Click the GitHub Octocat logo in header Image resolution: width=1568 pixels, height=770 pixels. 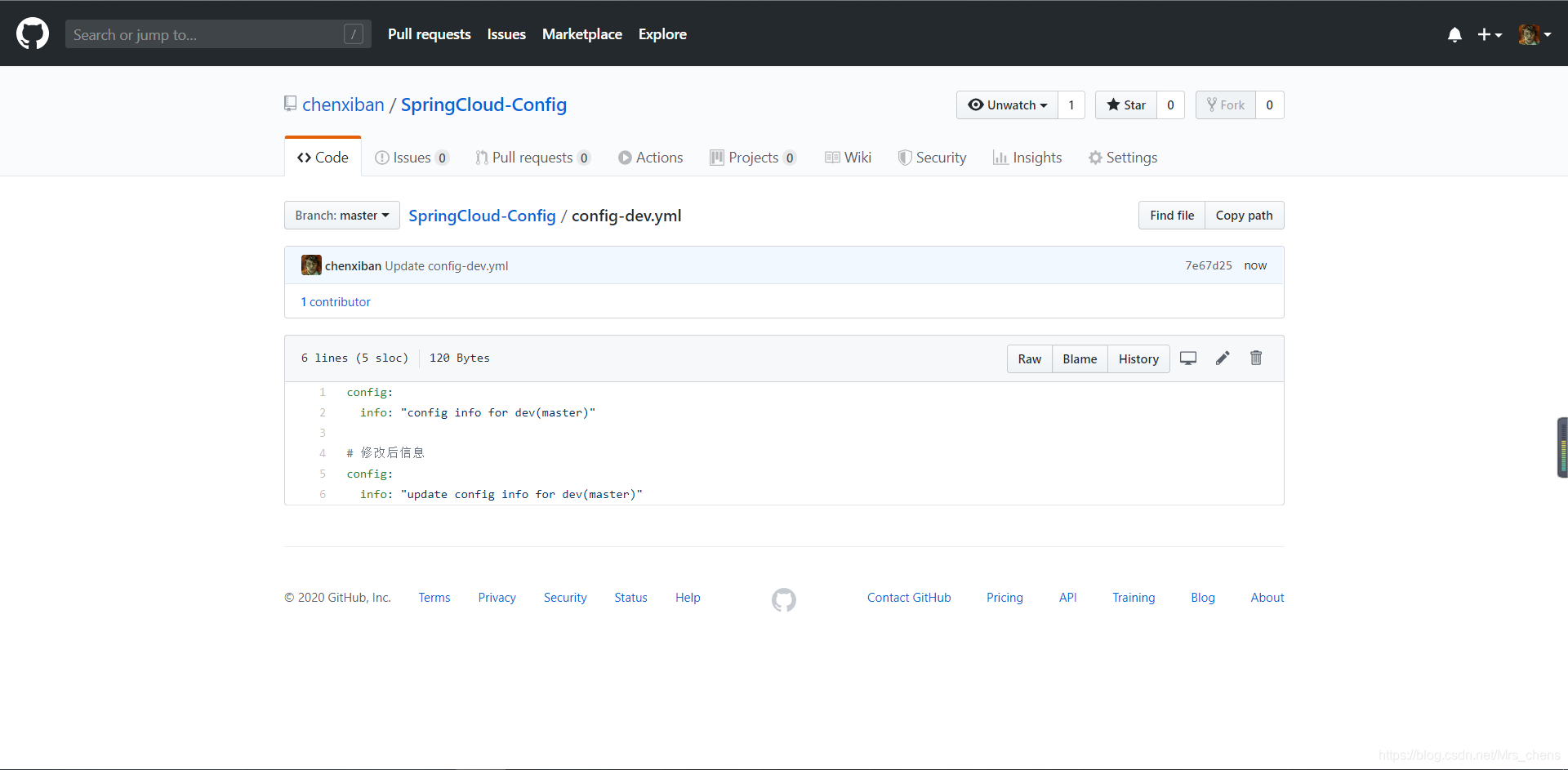(33, 34)
